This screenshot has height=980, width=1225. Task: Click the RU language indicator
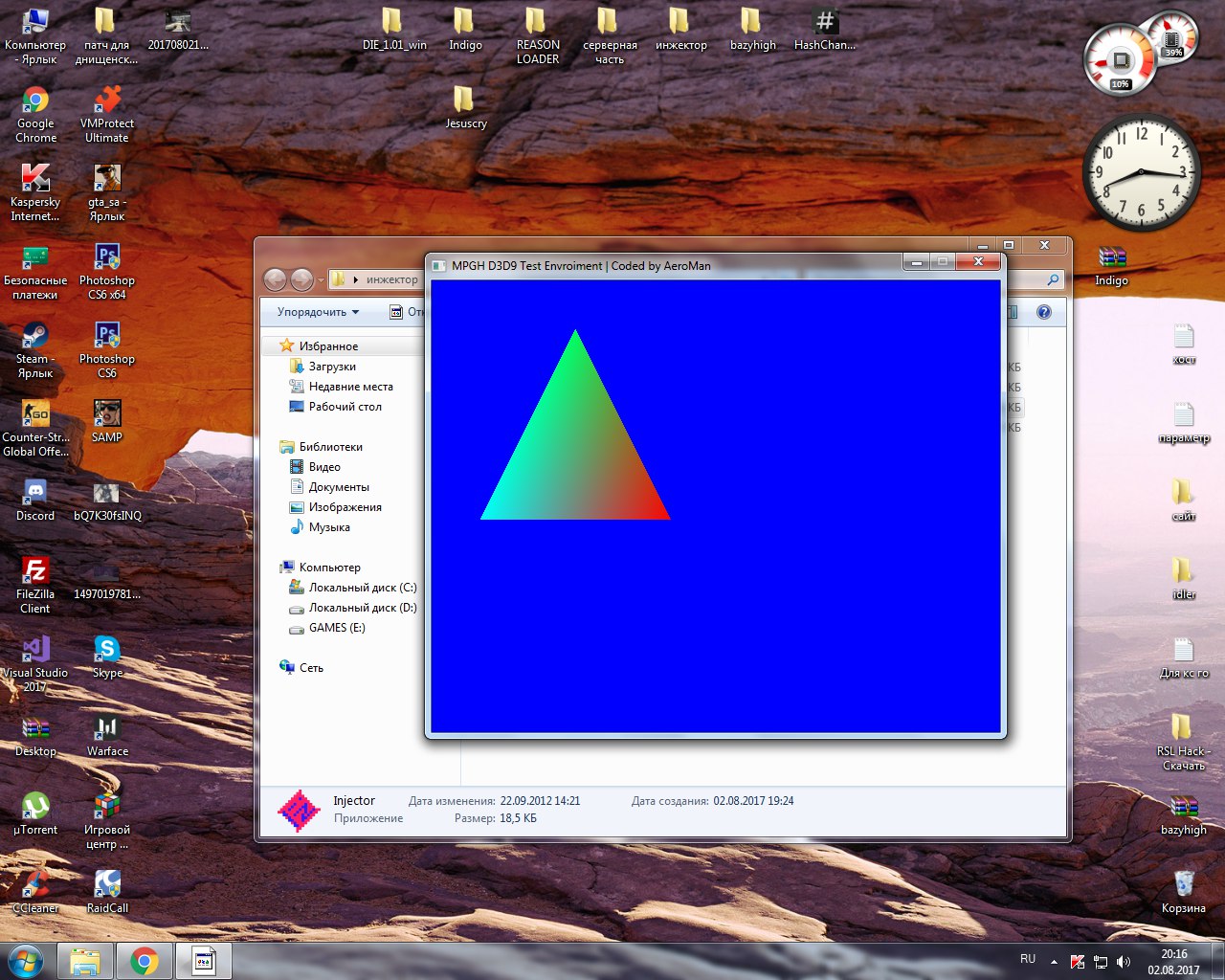1028,959
